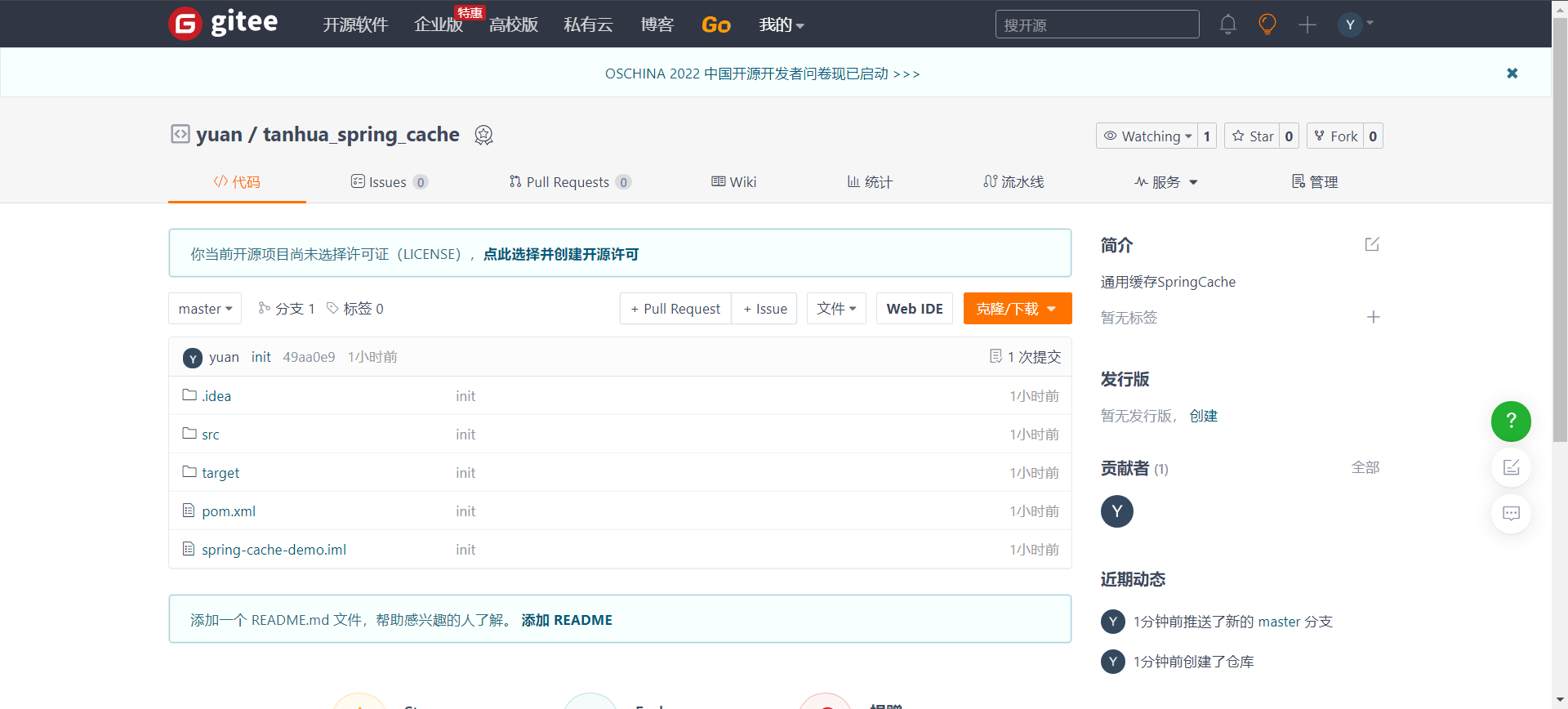The width and height of the screenshot is (1568, 709).
Task: Edit the repository introduction via pencil icon
Action: click(x=1372, y=244)
